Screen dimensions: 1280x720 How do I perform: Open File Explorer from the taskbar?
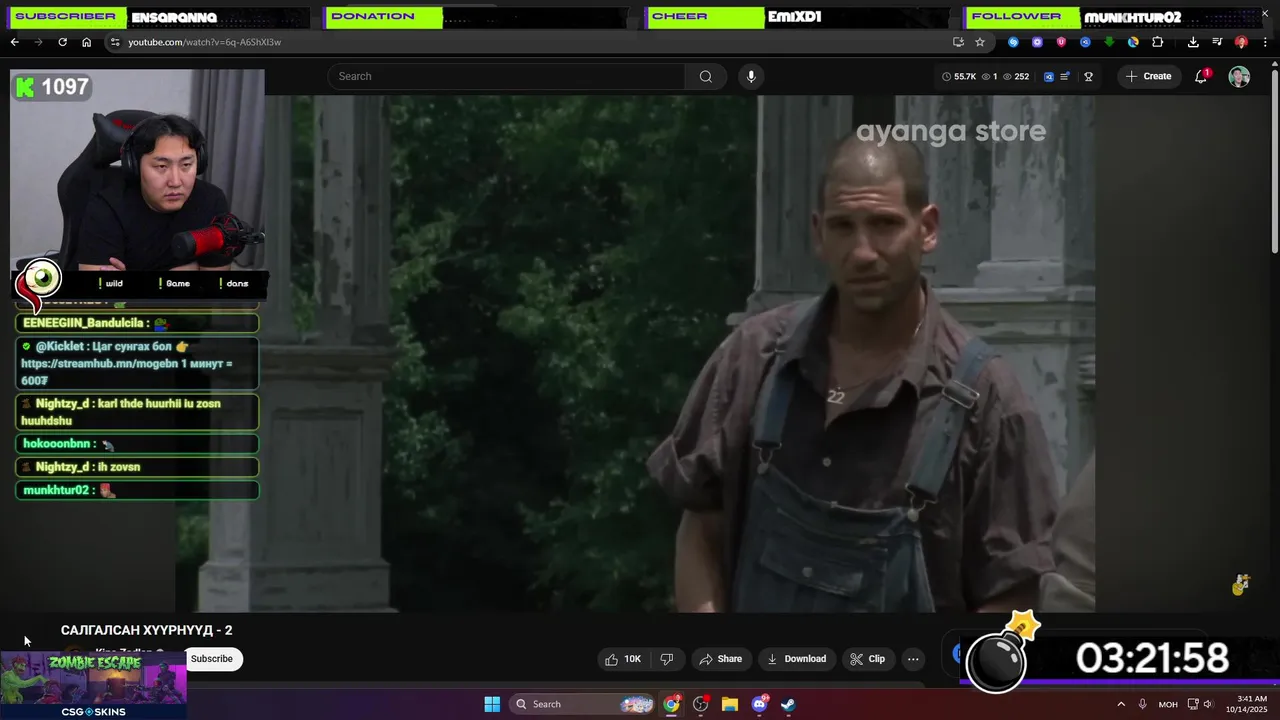(x=730, y=704)
